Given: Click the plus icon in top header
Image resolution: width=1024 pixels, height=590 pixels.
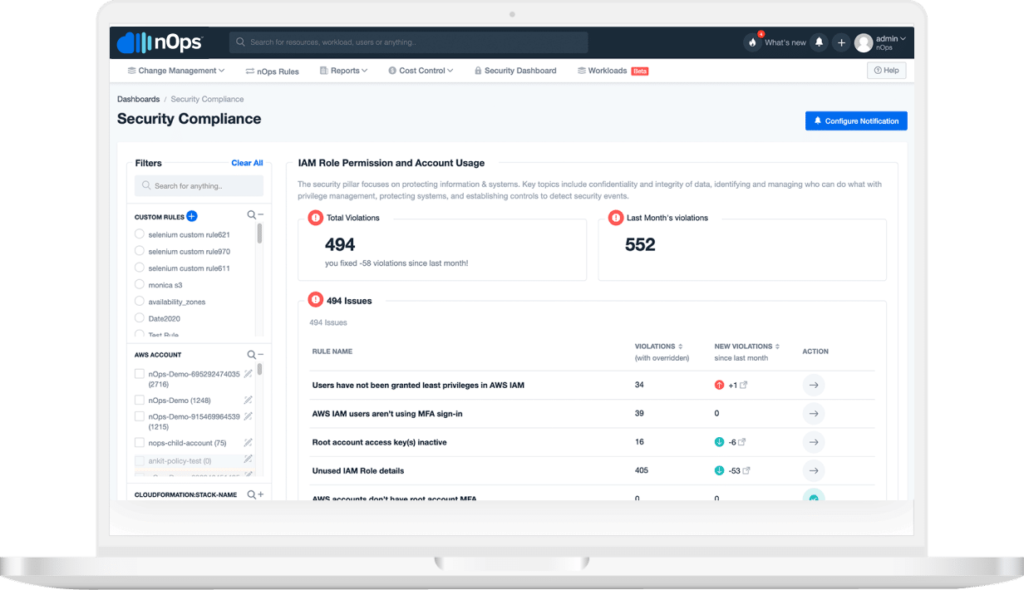Looking at the screenshot, I should (x=841, y=42).
